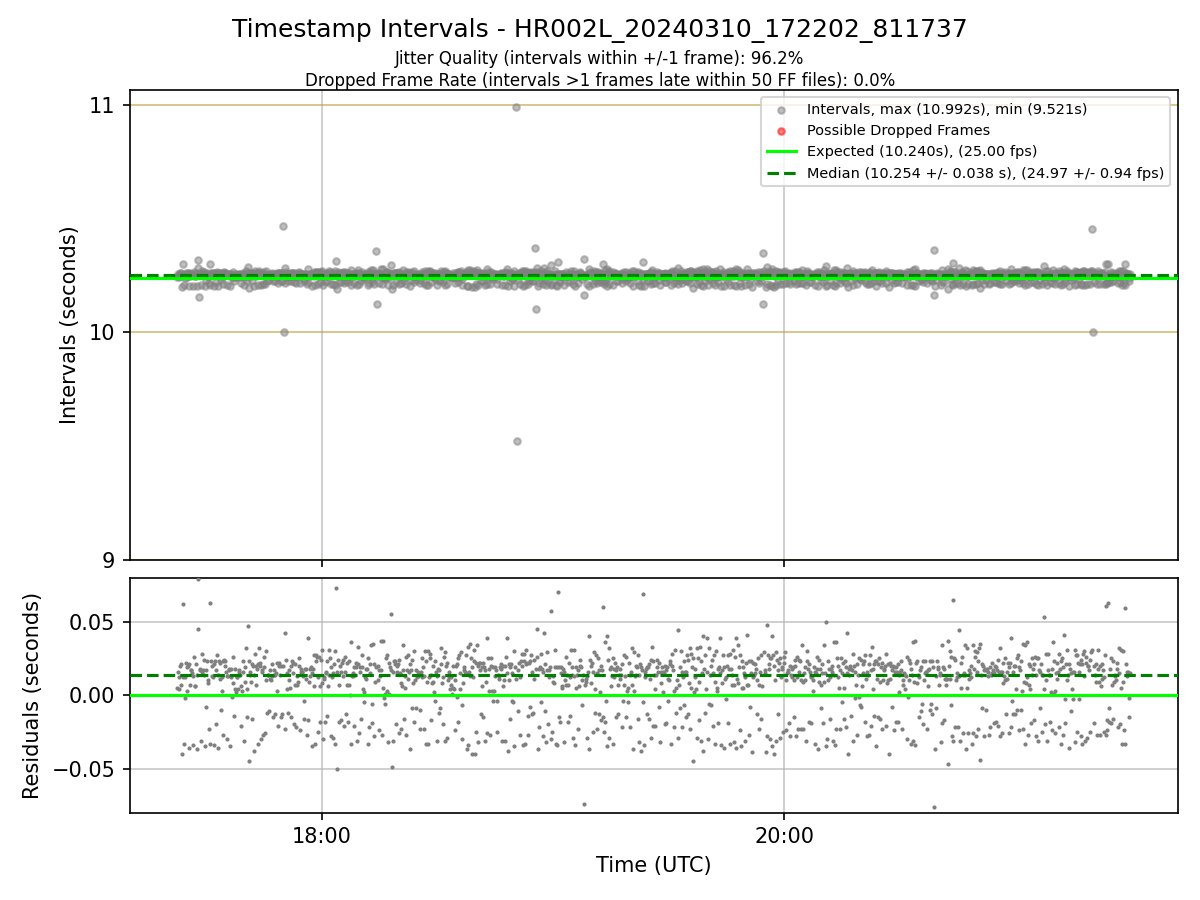The height and width of the screenshot is (900, 1200).
Task: Click the minimum interval outlier point near 9.5 seconds
Action: (517, 441)
